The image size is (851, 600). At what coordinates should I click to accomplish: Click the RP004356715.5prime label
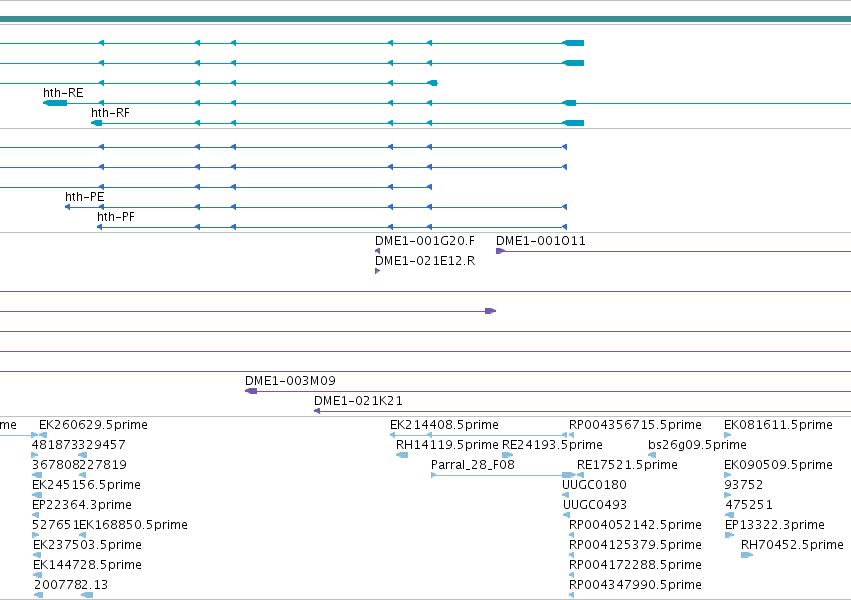[636, 425]
